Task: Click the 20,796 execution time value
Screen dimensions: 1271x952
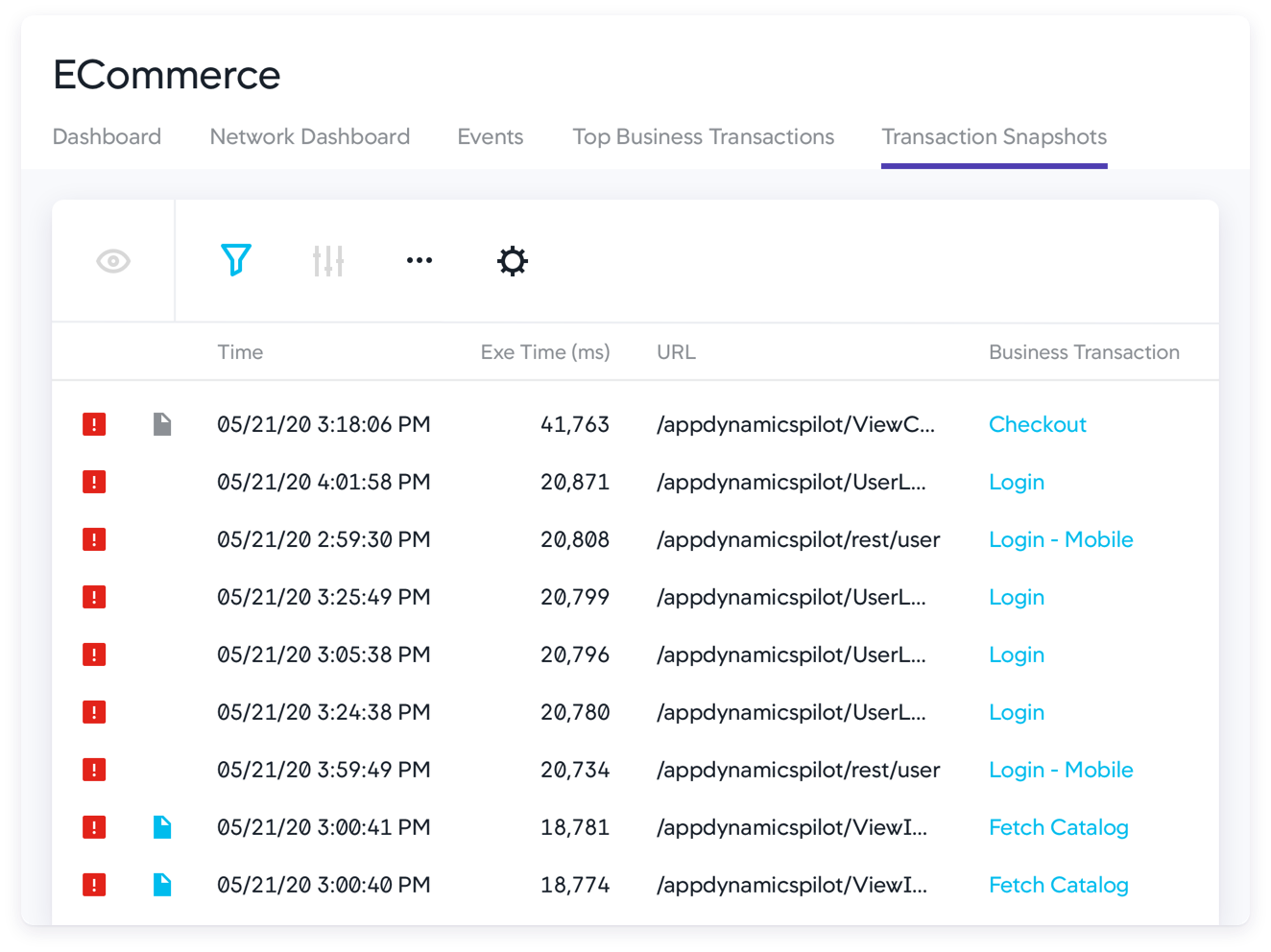Action: pyautogui.click(x=575, y=654)
